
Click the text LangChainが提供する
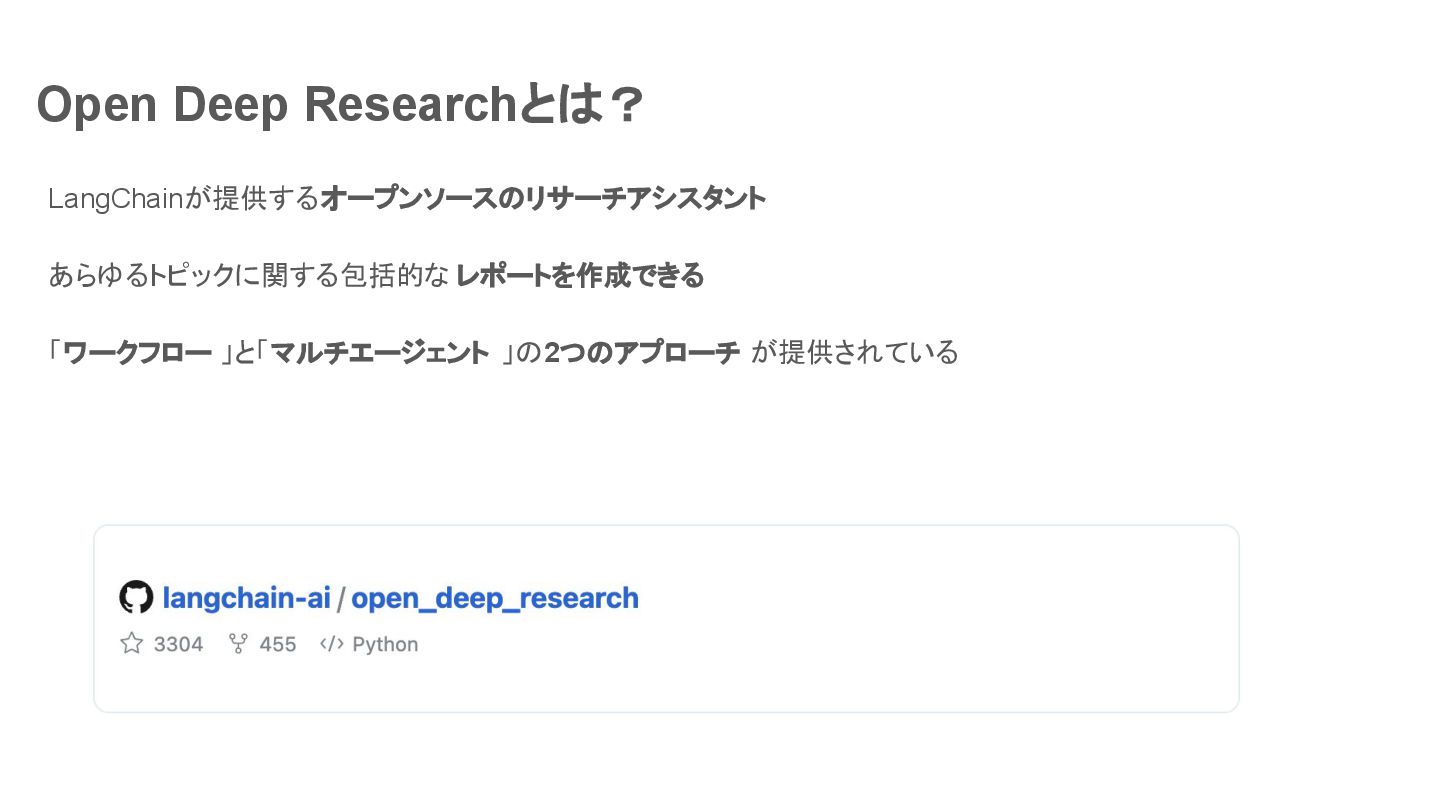[183, 198]
